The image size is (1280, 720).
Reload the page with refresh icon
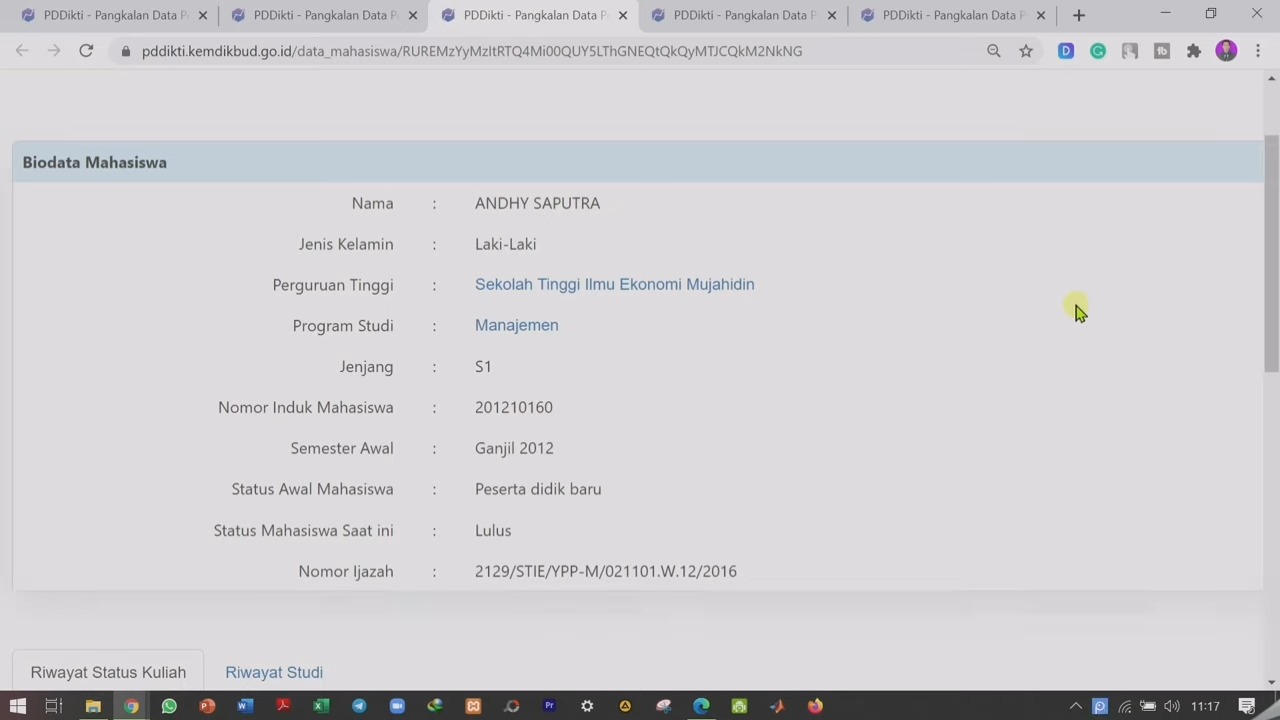(86, 51)
